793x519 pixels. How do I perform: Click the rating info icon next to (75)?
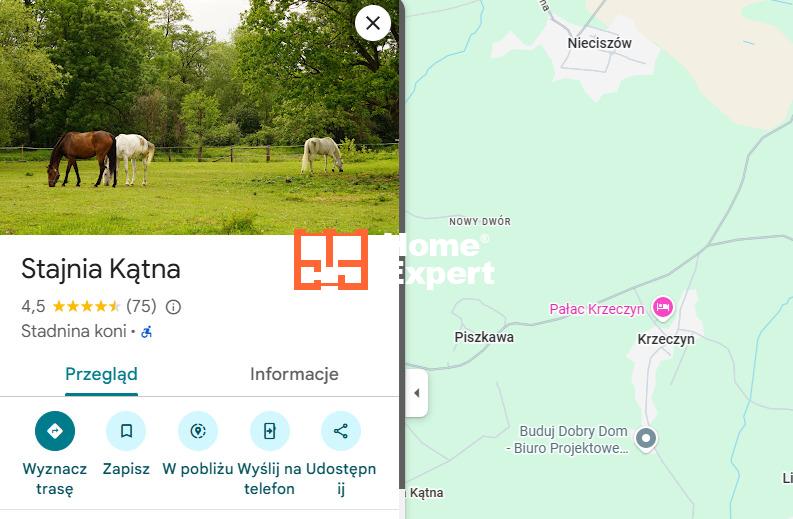[x=173, y=307]
